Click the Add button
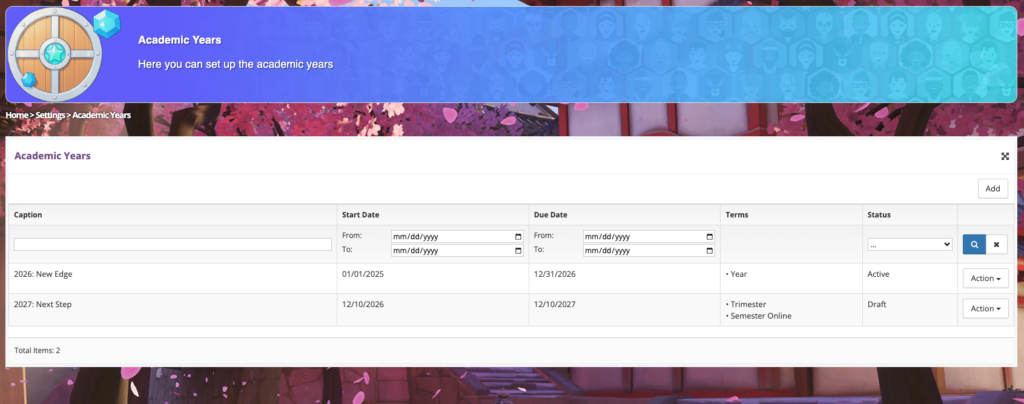This screenshot has width=1024, height=404. click(992, 188)
